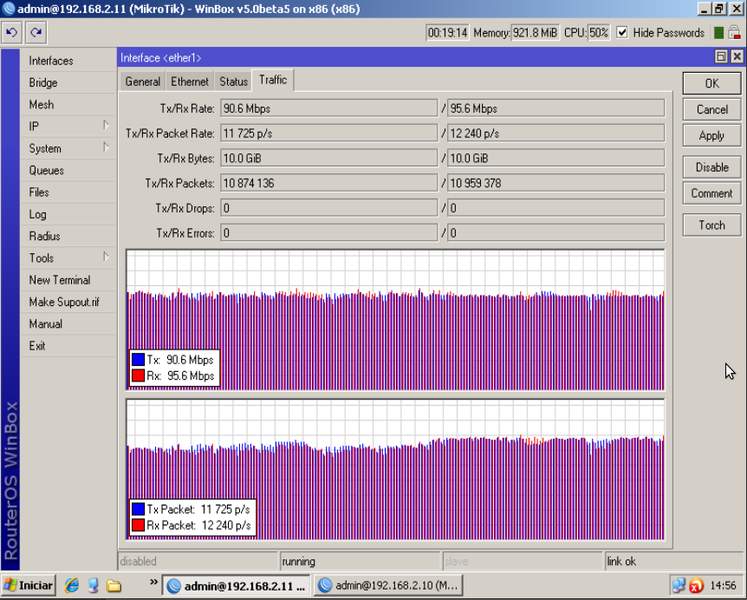Click Rx Packets field 10 959 378
747x600 pixels.
pyautogui.click(x=555, y=183)
